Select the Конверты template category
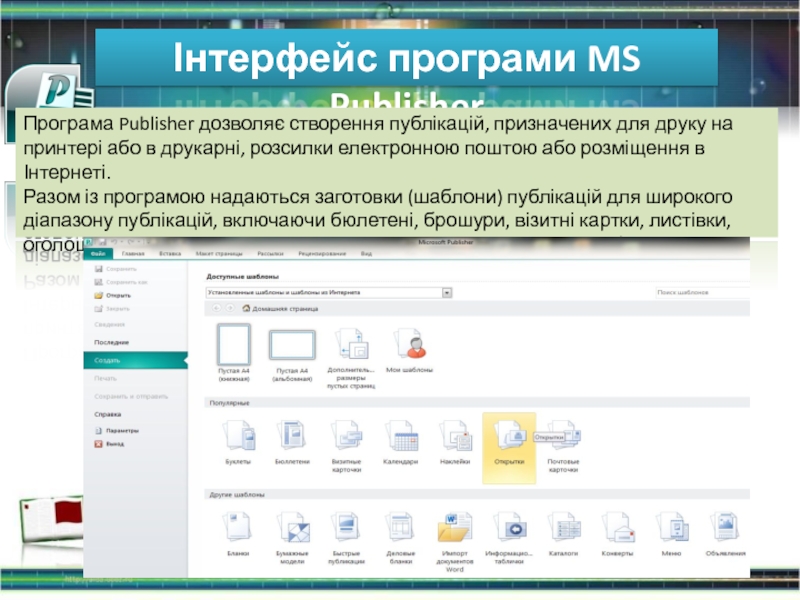 click(617, 534)
